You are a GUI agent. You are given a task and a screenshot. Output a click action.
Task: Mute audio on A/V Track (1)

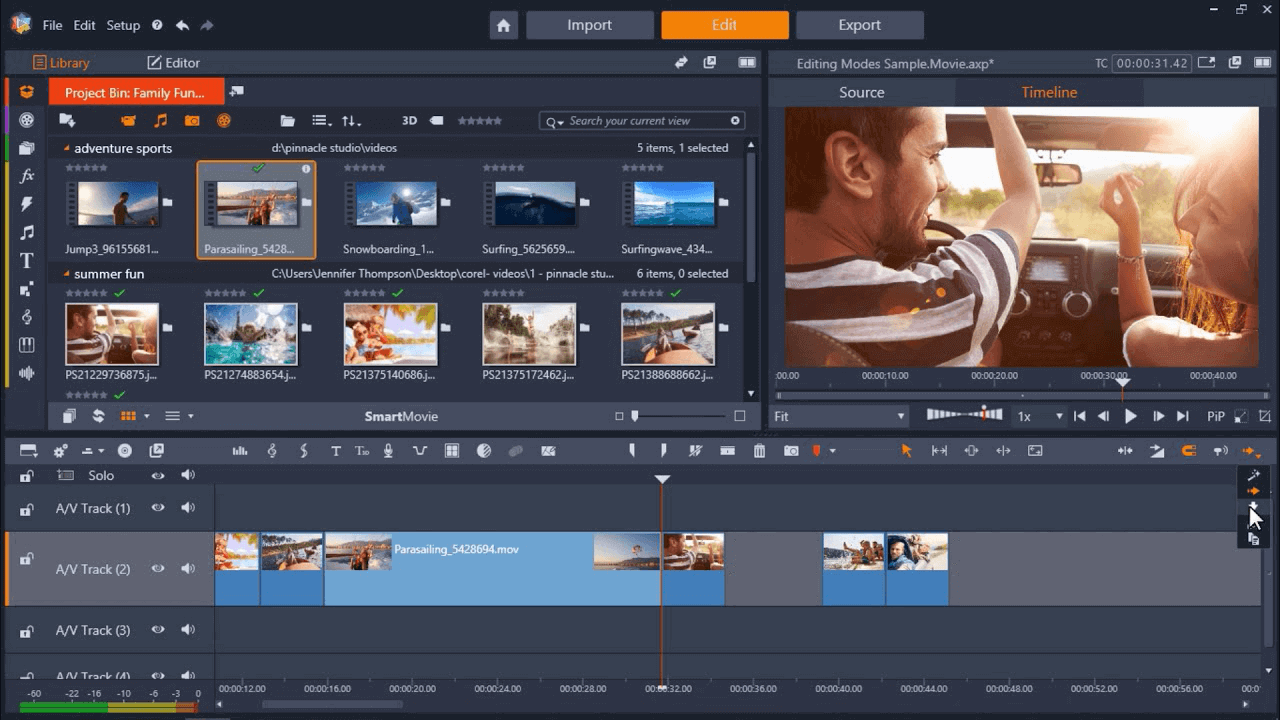tap(187, 508)
